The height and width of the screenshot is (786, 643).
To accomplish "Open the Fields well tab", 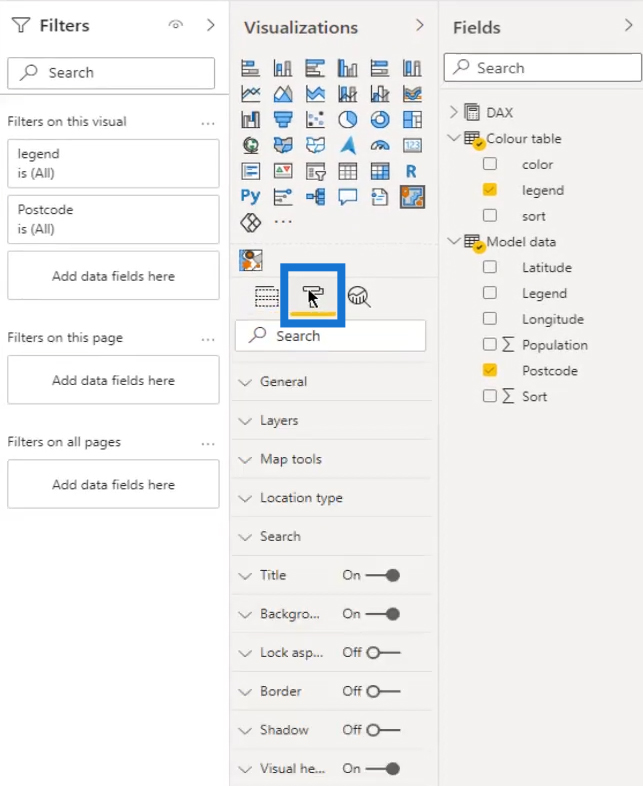I will coord(267,297).
